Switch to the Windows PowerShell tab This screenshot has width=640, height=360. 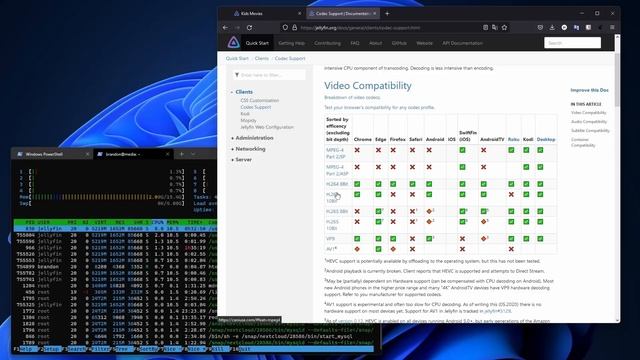pyautogui.click(x=52, y=154)
